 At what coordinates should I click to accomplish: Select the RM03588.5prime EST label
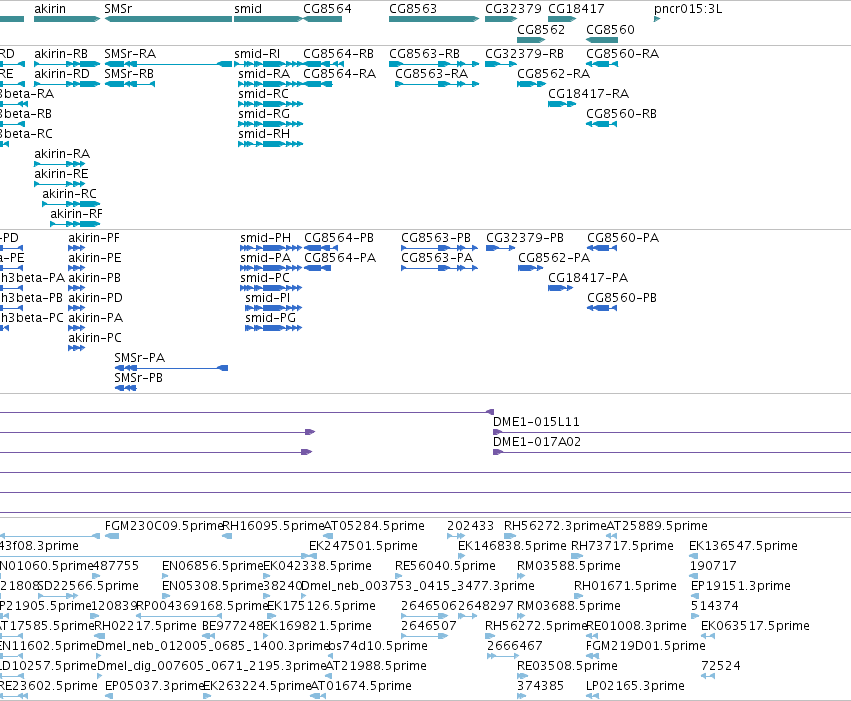pos(569,566)
